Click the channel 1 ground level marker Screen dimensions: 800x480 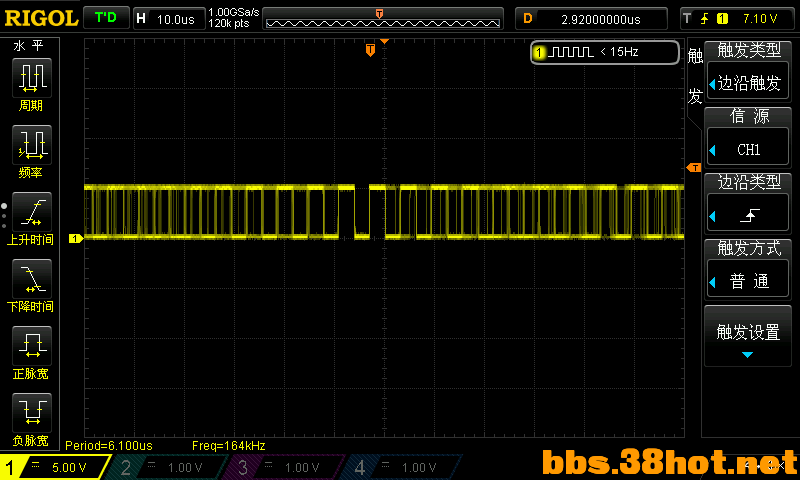click(76, 238)
